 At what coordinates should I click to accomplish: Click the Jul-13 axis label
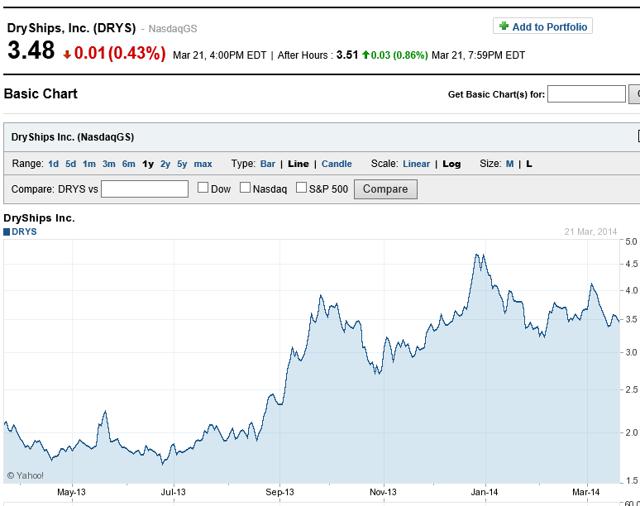[x=173, y=492]
